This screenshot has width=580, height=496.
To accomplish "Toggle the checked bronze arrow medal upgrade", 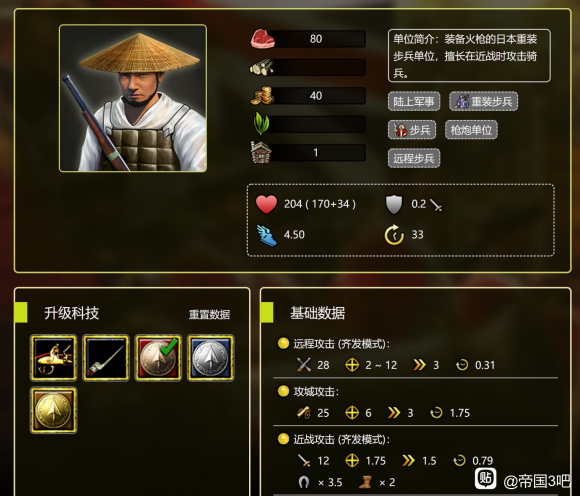I will [x=158, y=358].
